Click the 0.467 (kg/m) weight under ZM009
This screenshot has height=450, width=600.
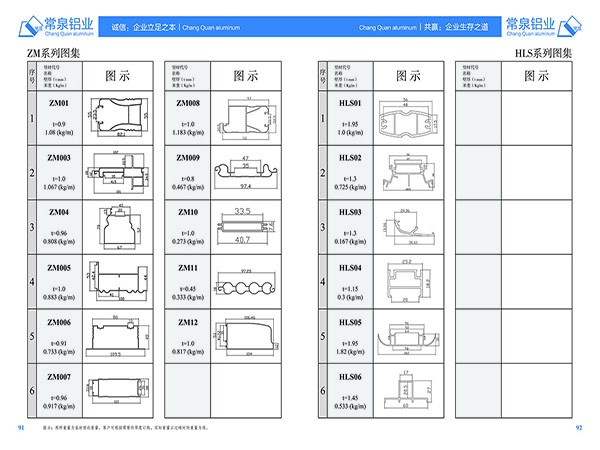click(x=188, y=187)
